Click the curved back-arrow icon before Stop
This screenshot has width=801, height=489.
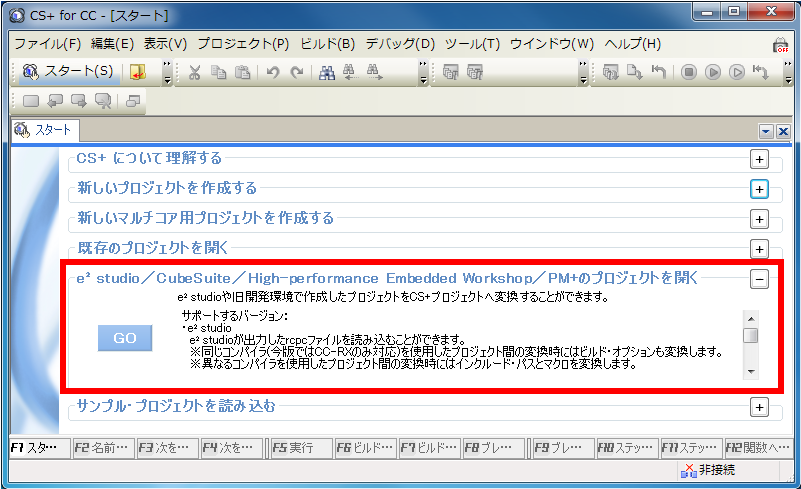pos(658,73)
